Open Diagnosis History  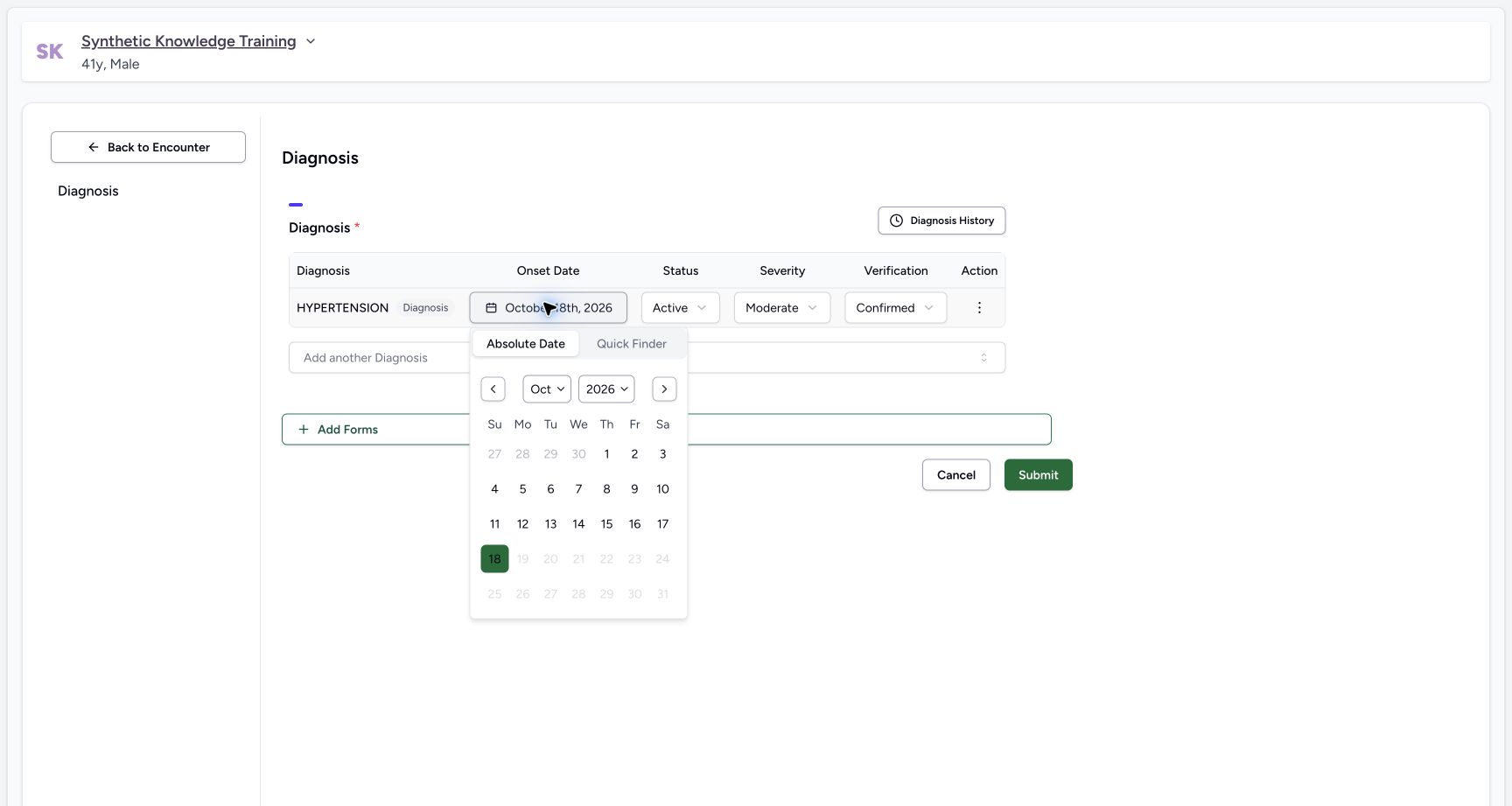[x=941, y=221]
